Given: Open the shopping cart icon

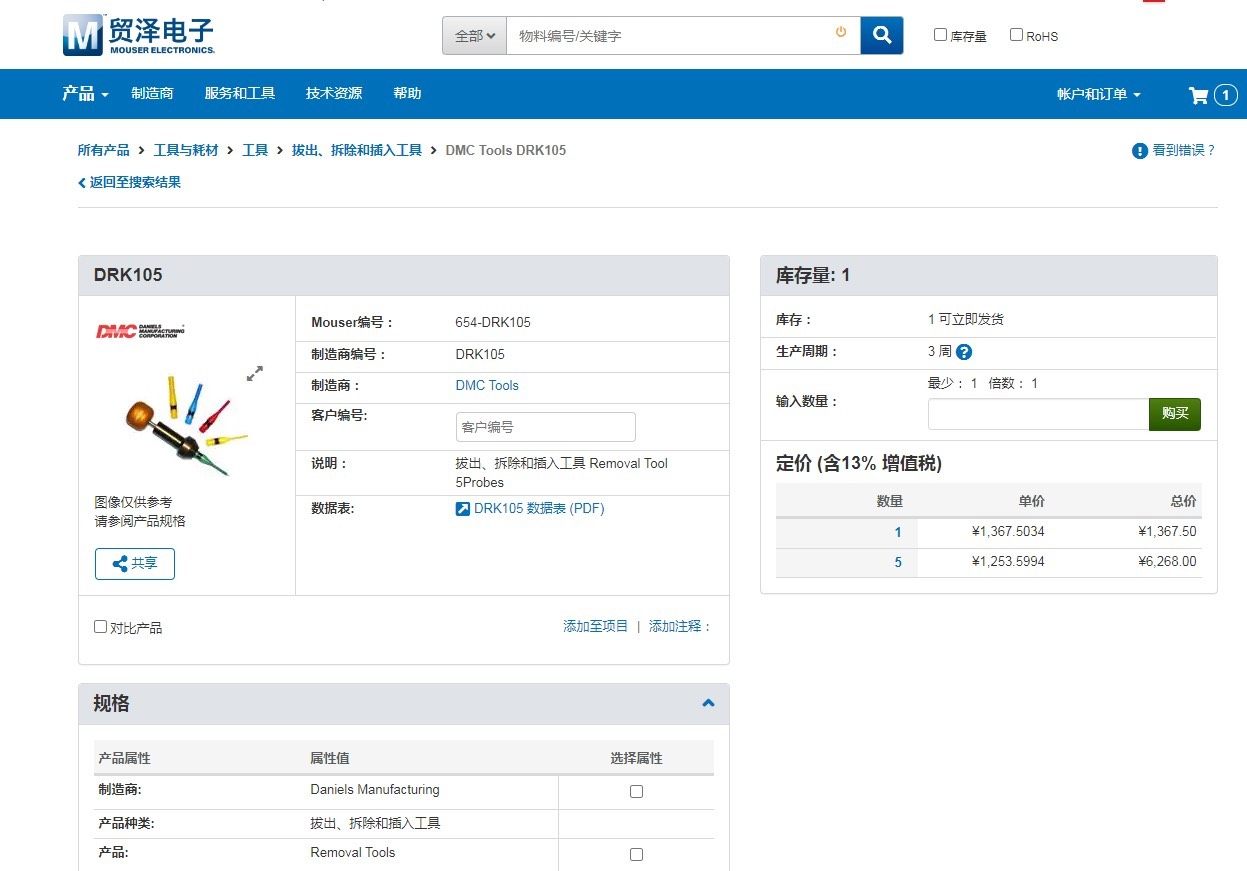Looking at the screenshot, I should (x=1198, y=95).
